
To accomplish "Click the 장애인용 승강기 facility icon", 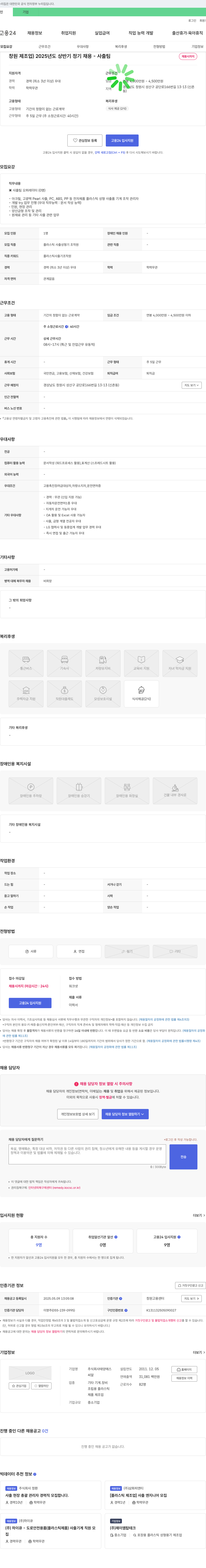I will point(79,791).
